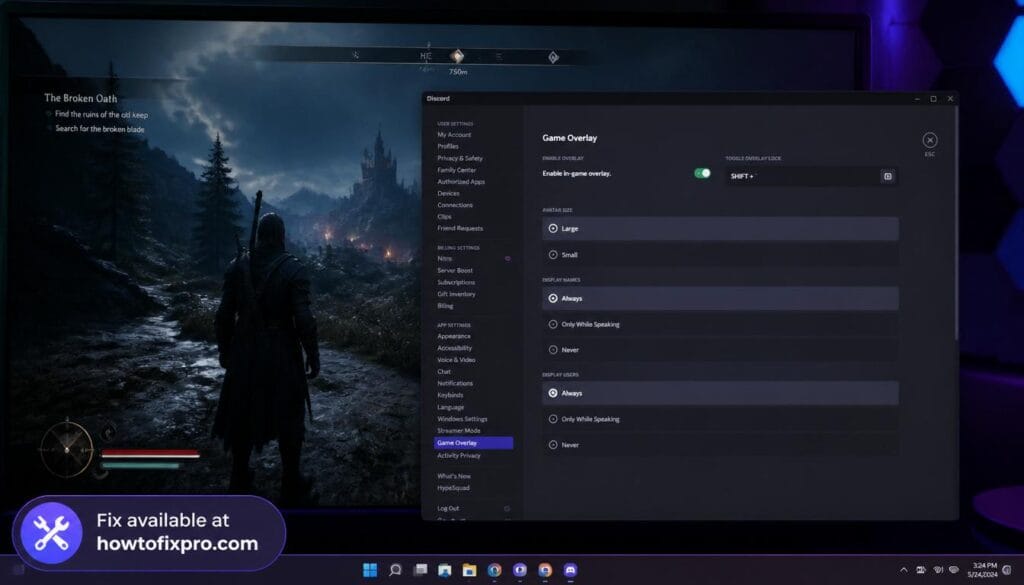Viewport: 1024px width, 585px height.
Task: Select Large avatar size
Action: [720, 229]
